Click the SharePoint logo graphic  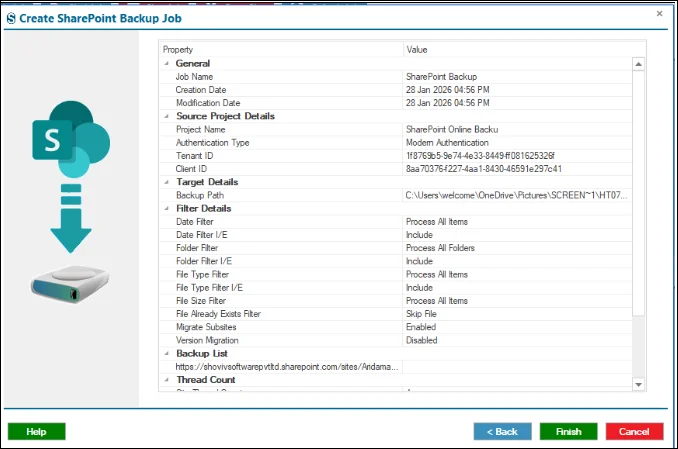[71, 139]
